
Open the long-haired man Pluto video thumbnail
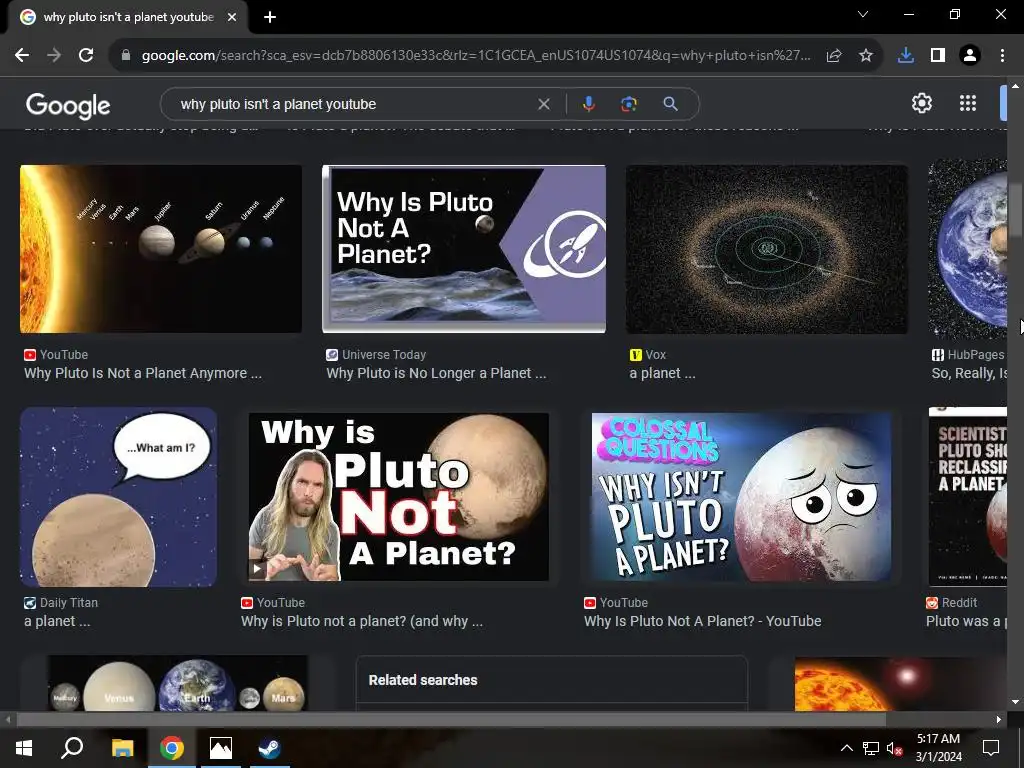398,497
